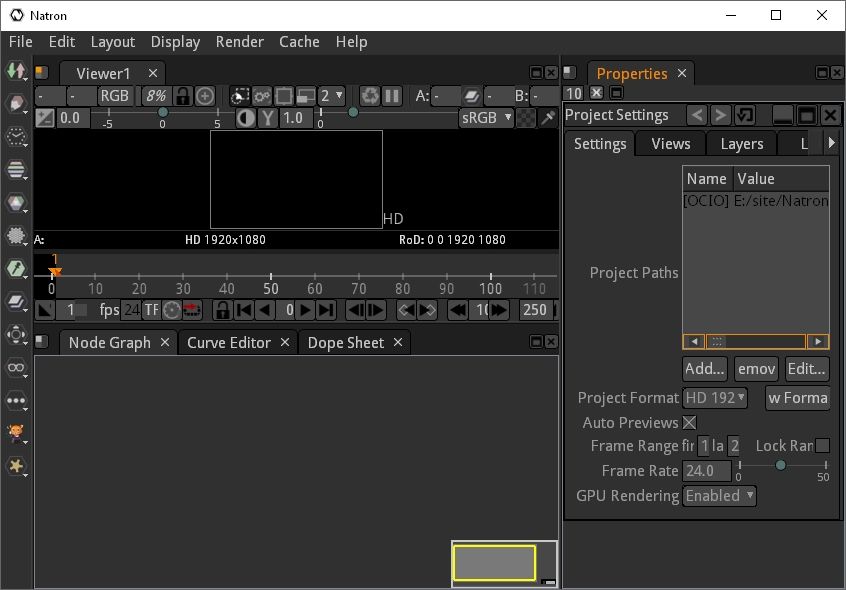The width and height of the screenshot is (846, 590).
Task: Click the project settings restore defaults icon
Action: pyautogui.click(x=745, y=115)
